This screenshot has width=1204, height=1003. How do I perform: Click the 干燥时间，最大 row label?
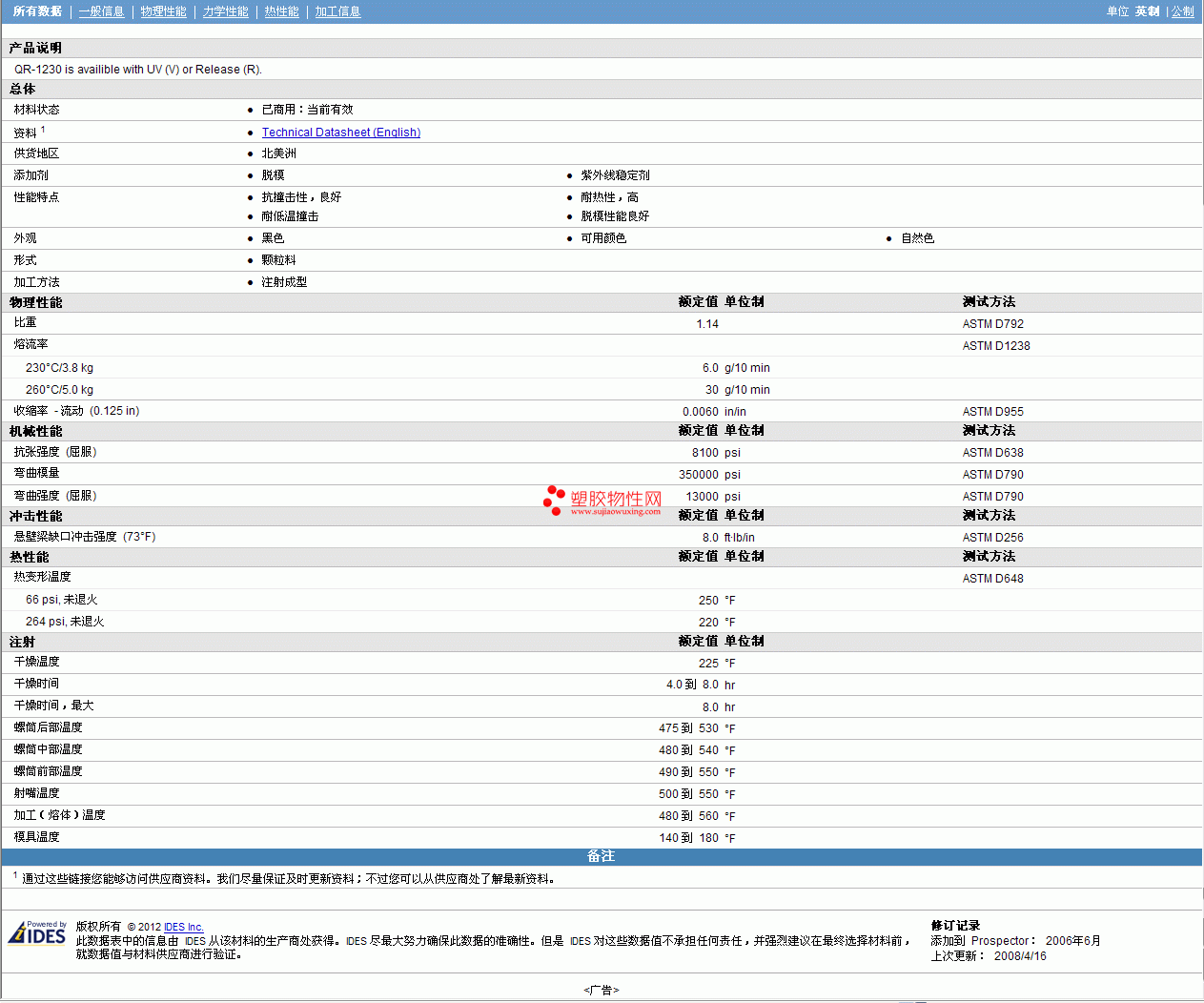pos(53,706)
